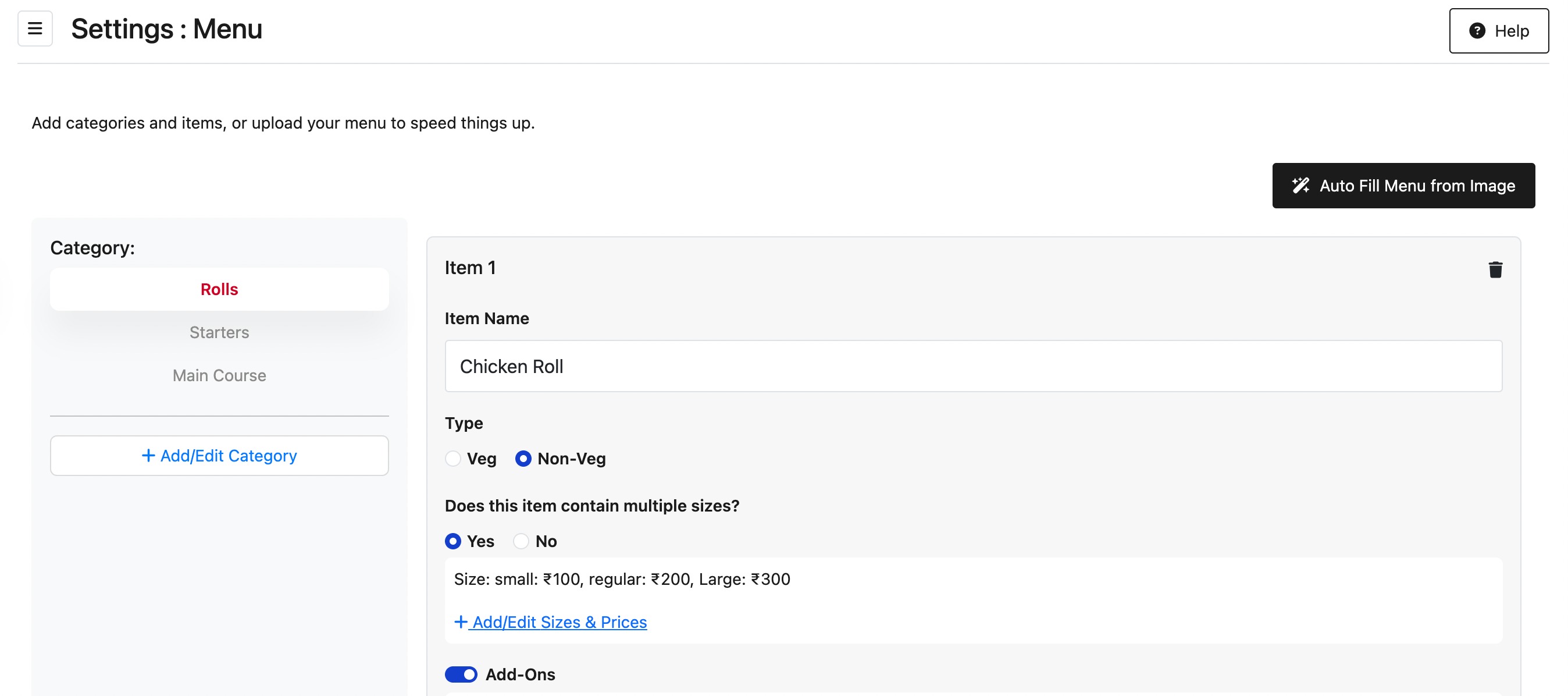This screenshot has height=696, width=1568.
Task: Click the plus icon beside Sizes & Prices
Action: tap(461, 622)
